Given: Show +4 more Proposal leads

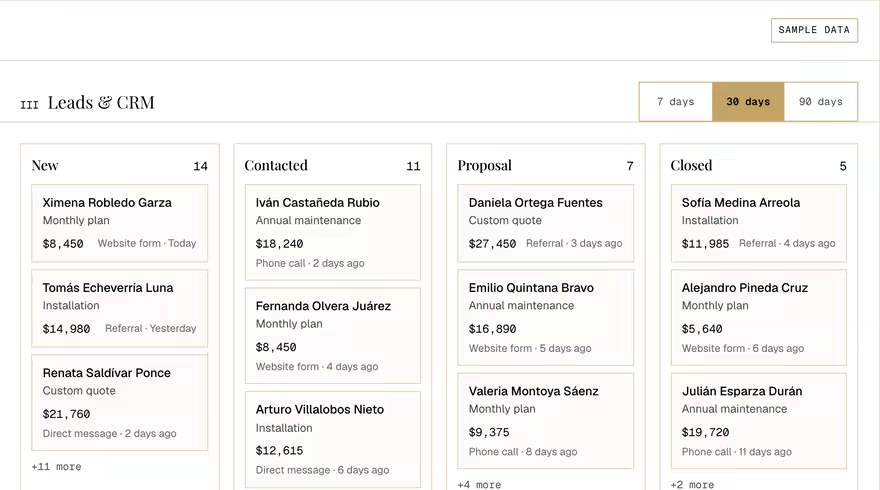Looking at the screenshot, I should tap(479, 484).
